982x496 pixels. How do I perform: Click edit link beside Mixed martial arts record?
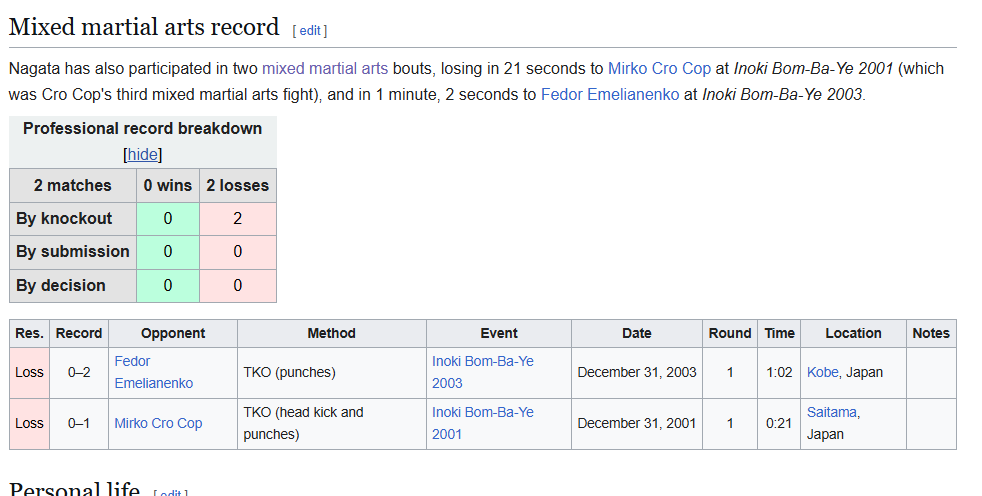click(x=310, y=31)
